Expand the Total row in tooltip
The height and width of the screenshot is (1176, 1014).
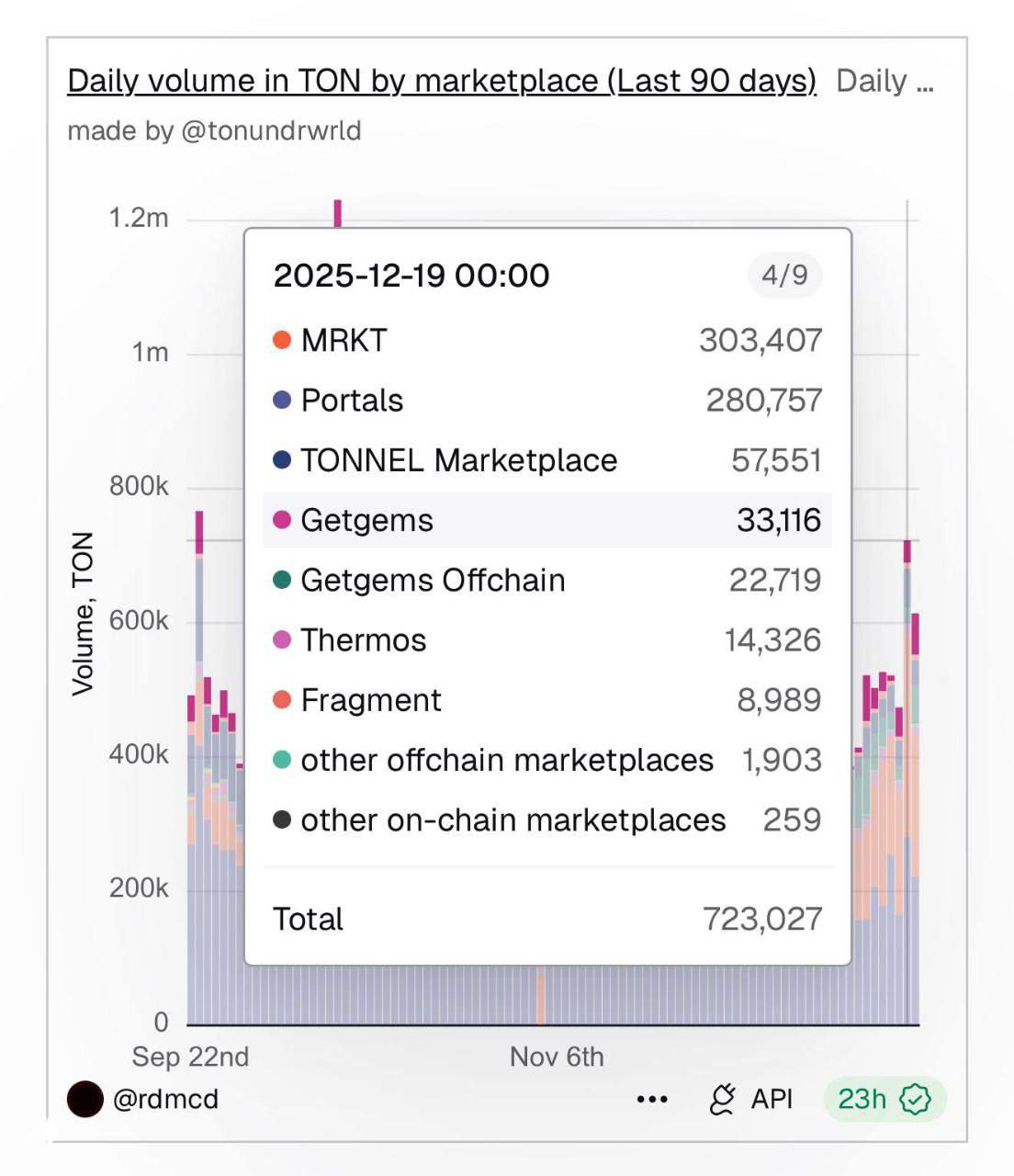point(548,919)
